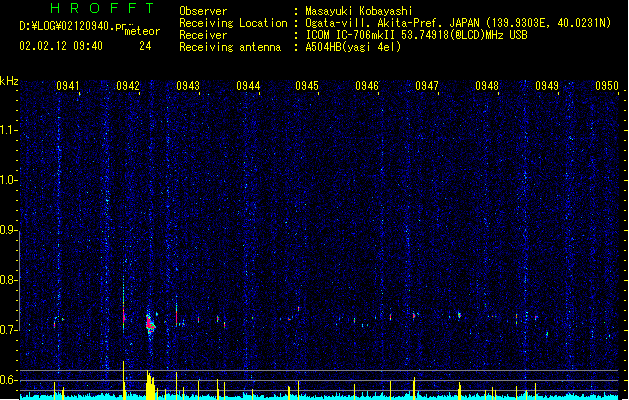Click the Receiving Location label
Screen dimensions: 629x400
[233, 23]
